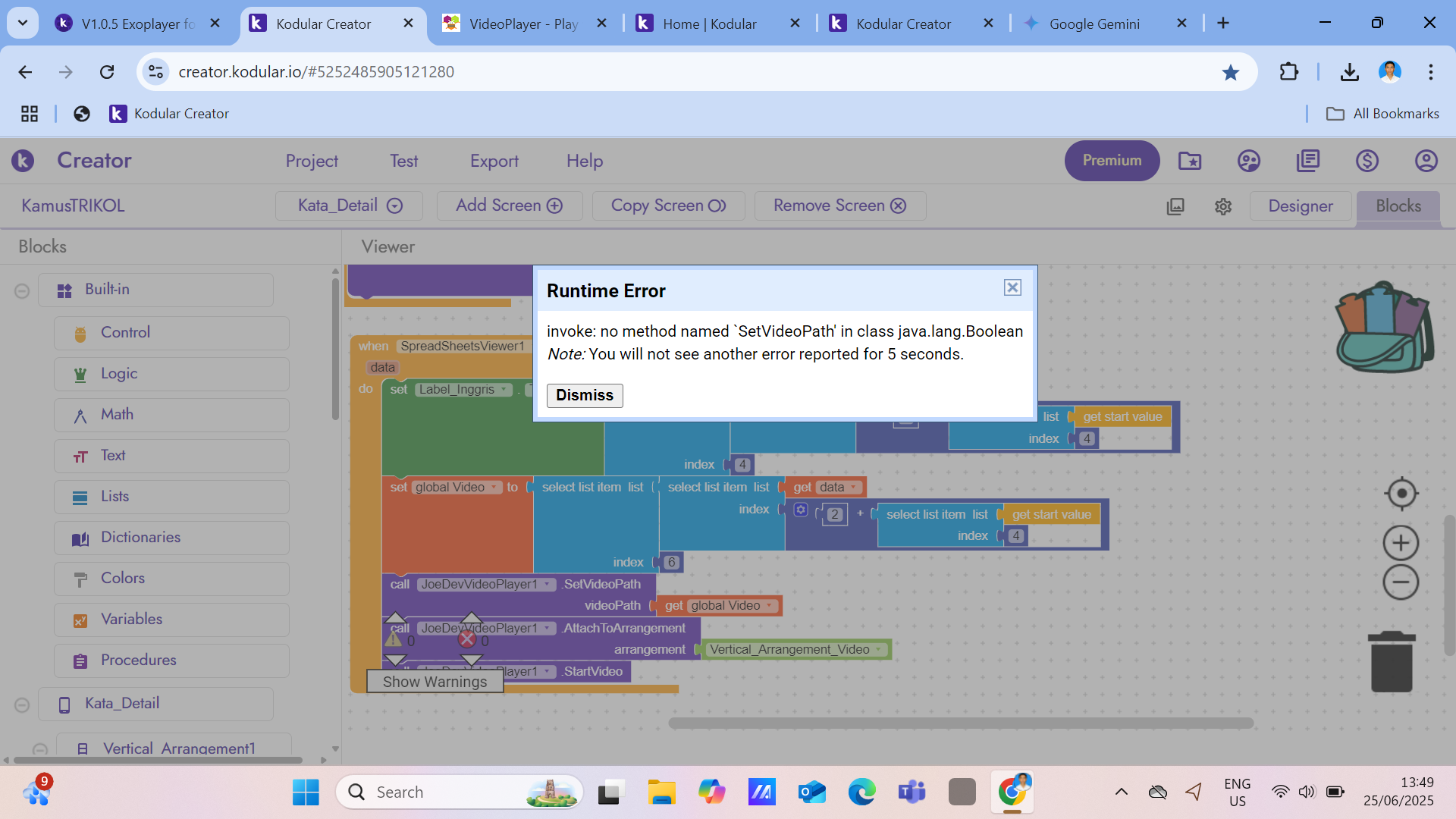Zoom in the blocks workspace
The image size is (1456, 819).
click(1401, 543)
